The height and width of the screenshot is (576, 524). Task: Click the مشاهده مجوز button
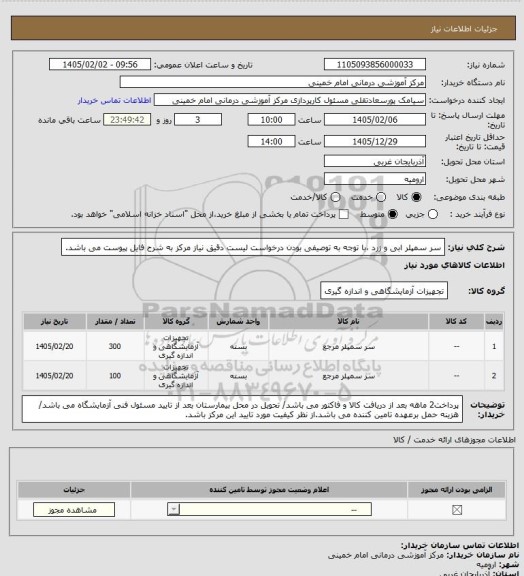tap(74, 510)
